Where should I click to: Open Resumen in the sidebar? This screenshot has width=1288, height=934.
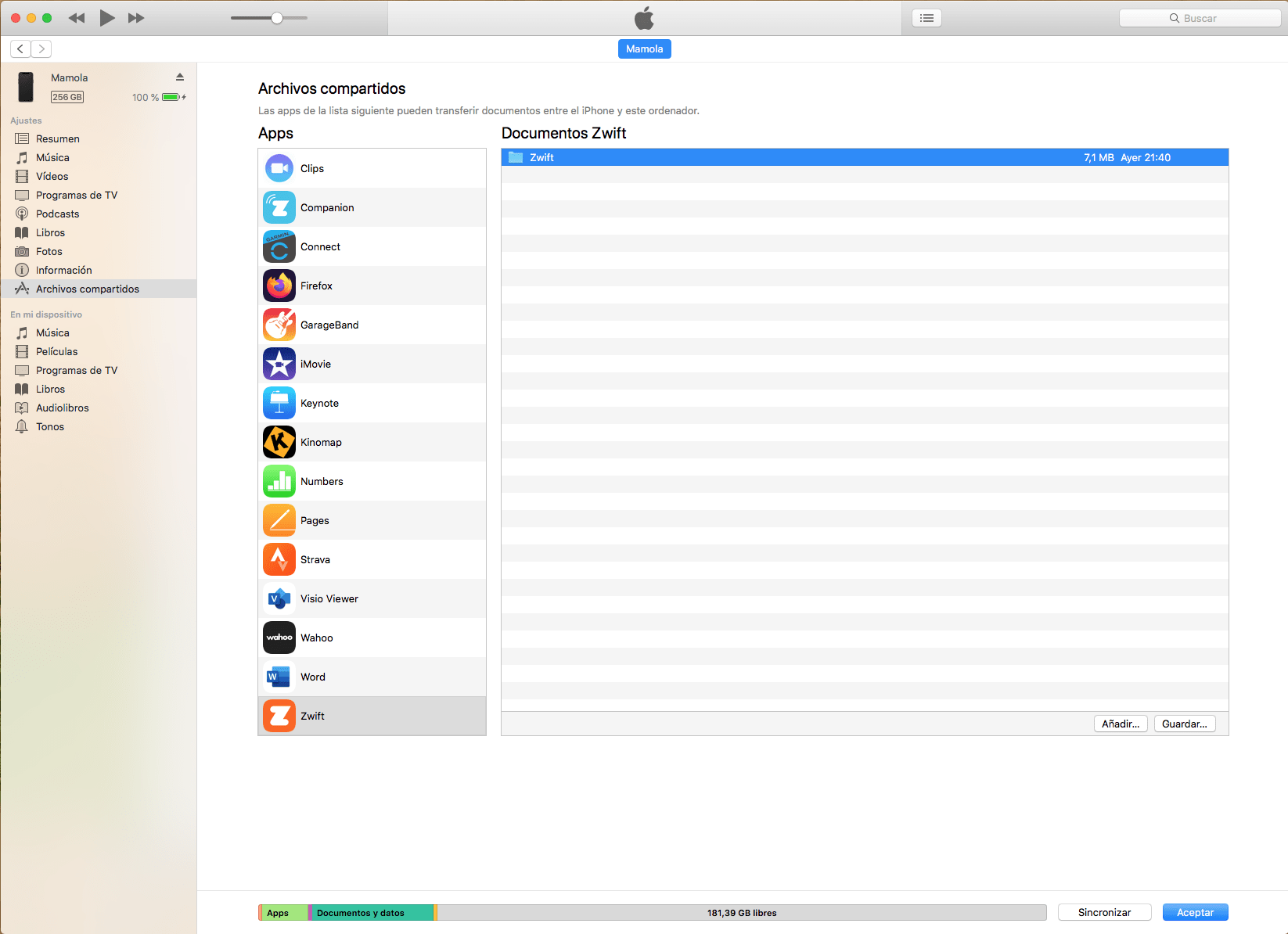point(99,138)
